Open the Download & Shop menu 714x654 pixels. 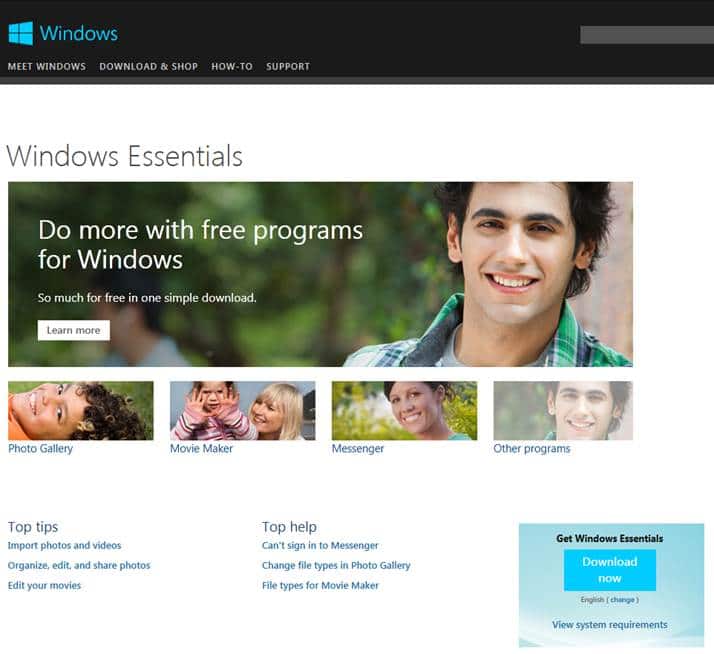(148, 66)
